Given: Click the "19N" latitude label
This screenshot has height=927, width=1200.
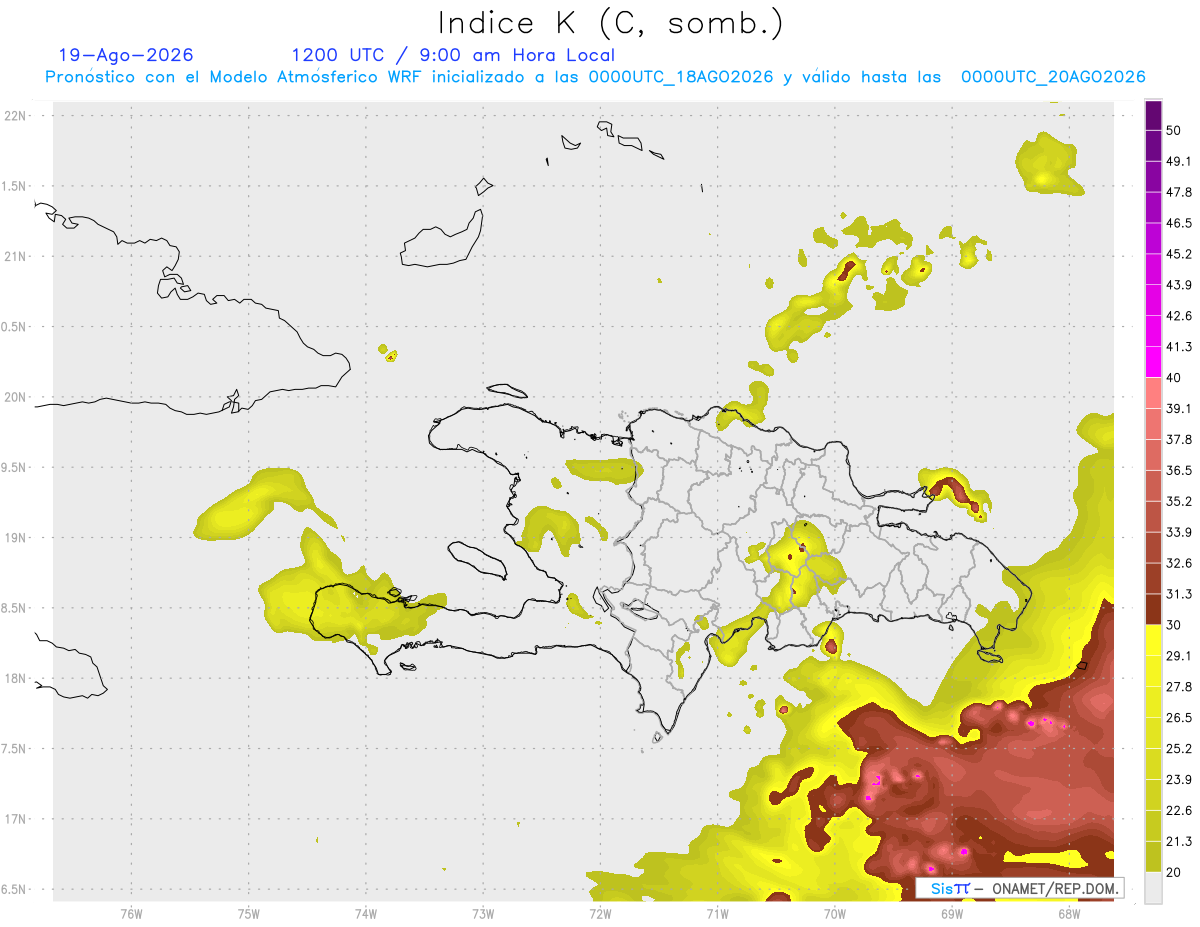Looking at the screenshot, I should [x=15, y=538].
